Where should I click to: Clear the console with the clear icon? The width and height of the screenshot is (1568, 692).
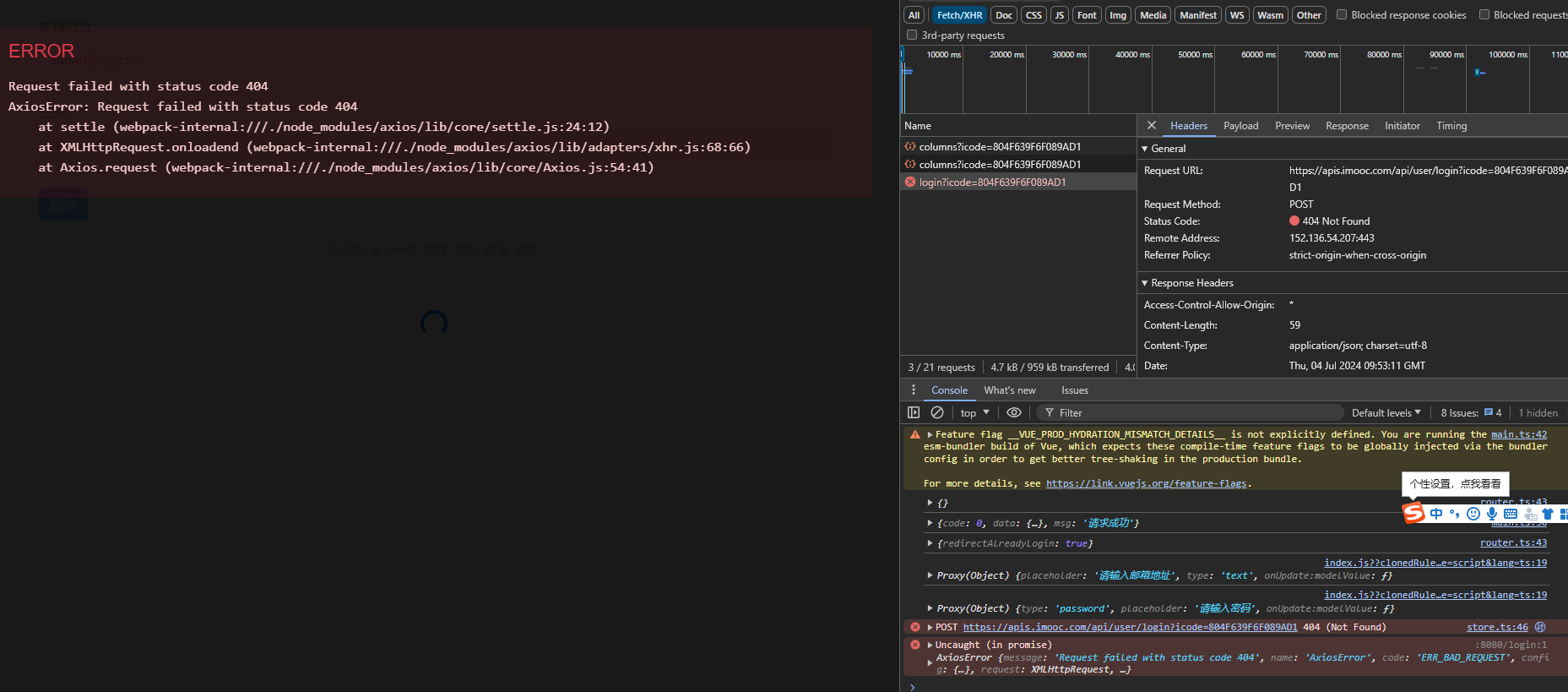[x=937, y=412]
